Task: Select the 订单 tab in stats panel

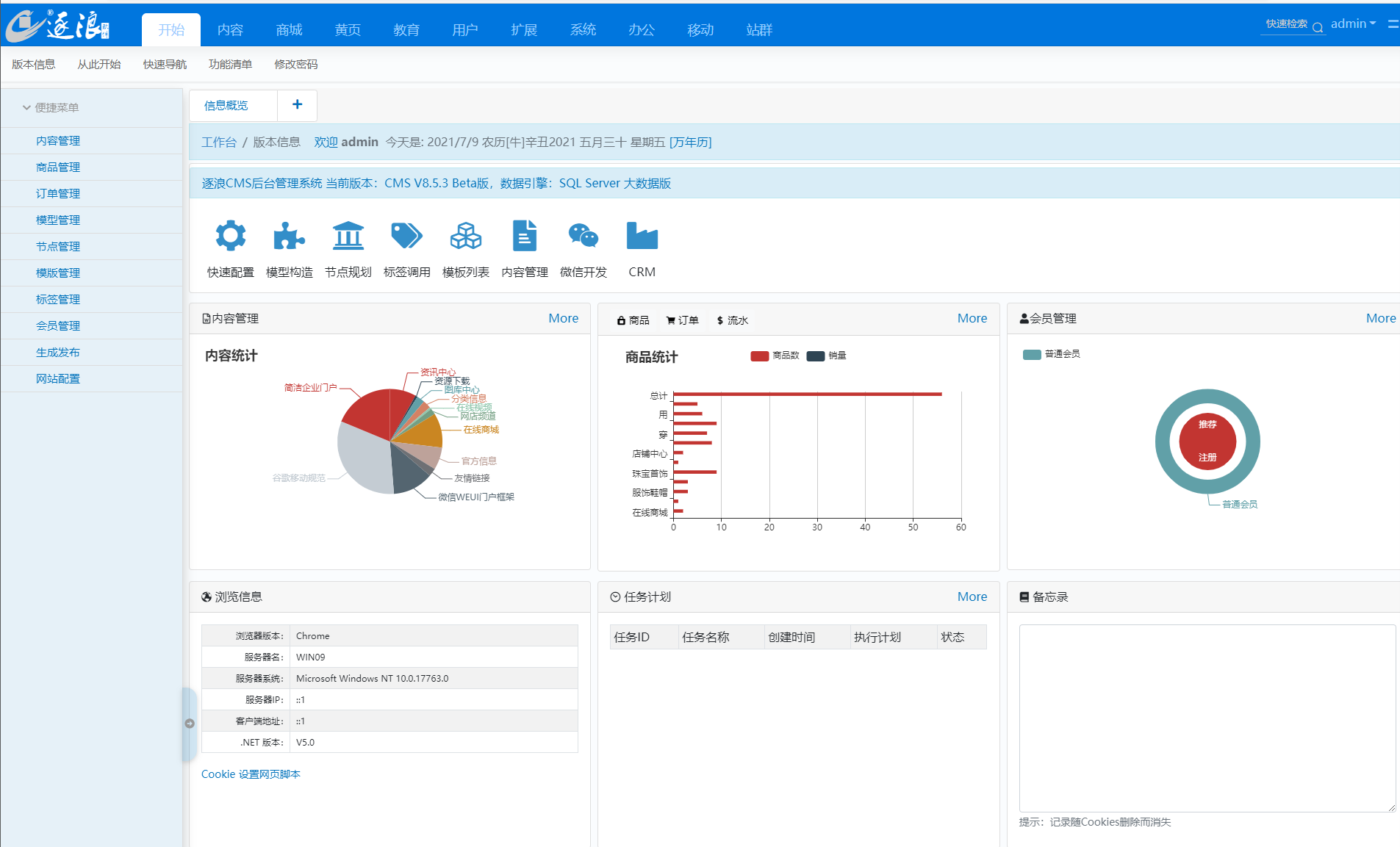Action: pos(682,320)
